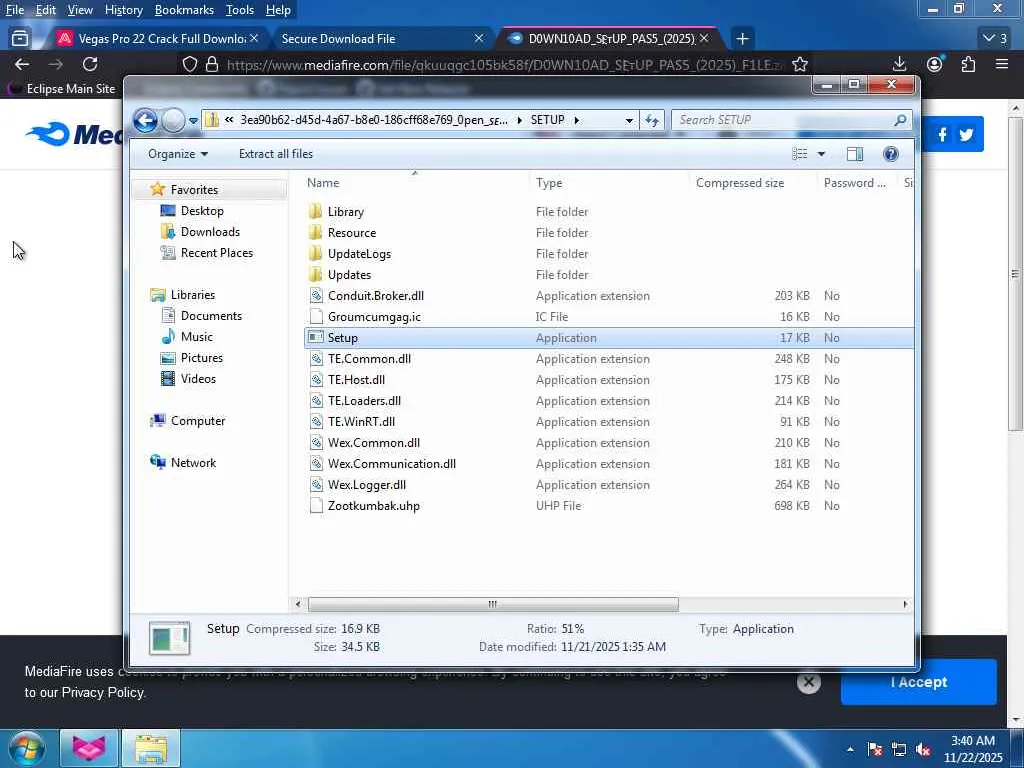
Task: Select Network in navigation pane
Action: point(193,463)
